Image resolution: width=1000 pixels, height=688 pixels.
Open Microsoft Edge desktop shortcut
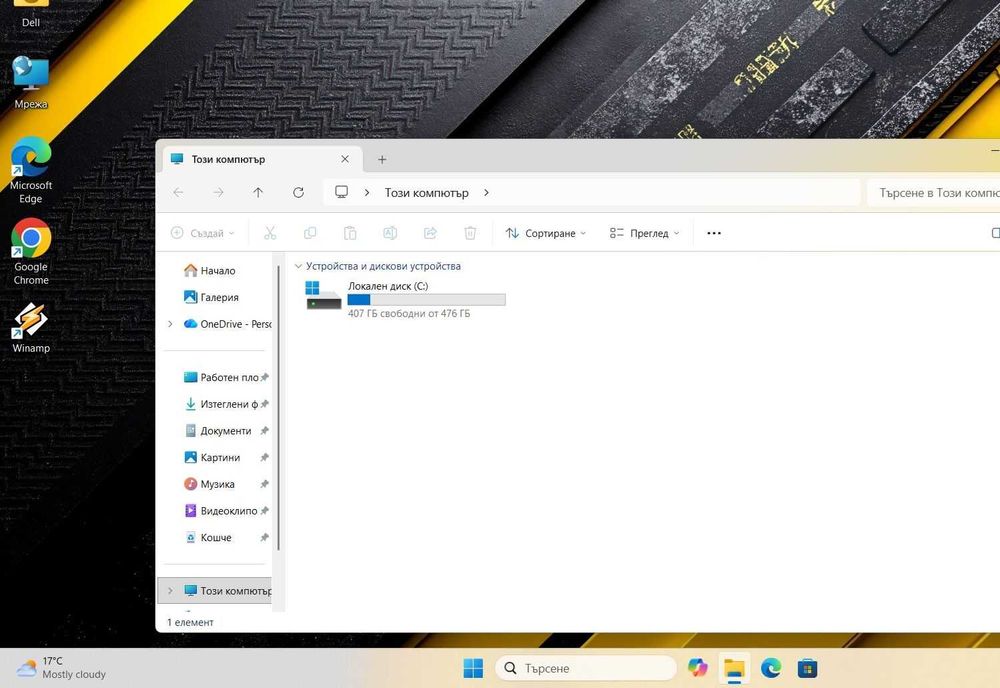tap(31, 170)
